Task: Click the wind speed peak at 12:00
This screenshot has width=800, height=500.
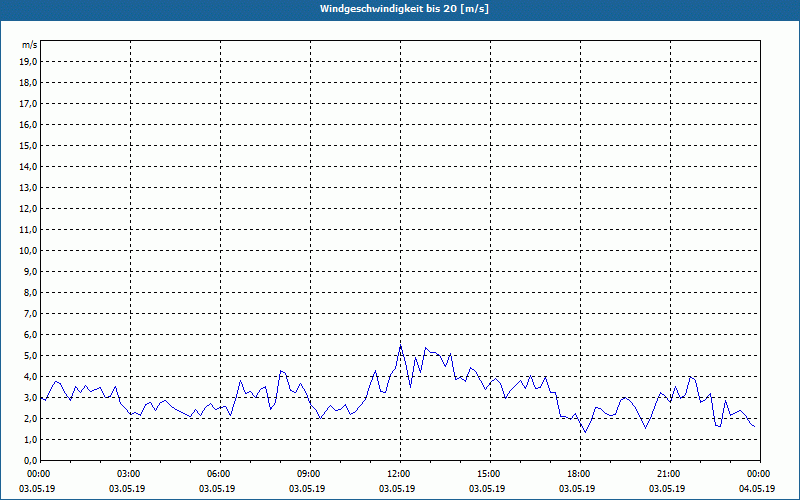Action: coord(401,345)
